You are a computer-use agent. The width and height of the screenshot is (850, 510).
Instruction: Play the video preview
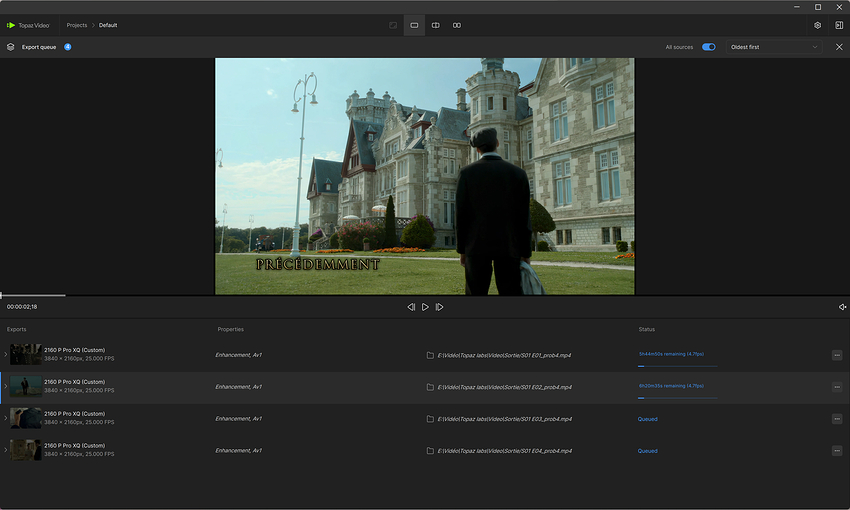pyautogui.click(x=425, y=307)
